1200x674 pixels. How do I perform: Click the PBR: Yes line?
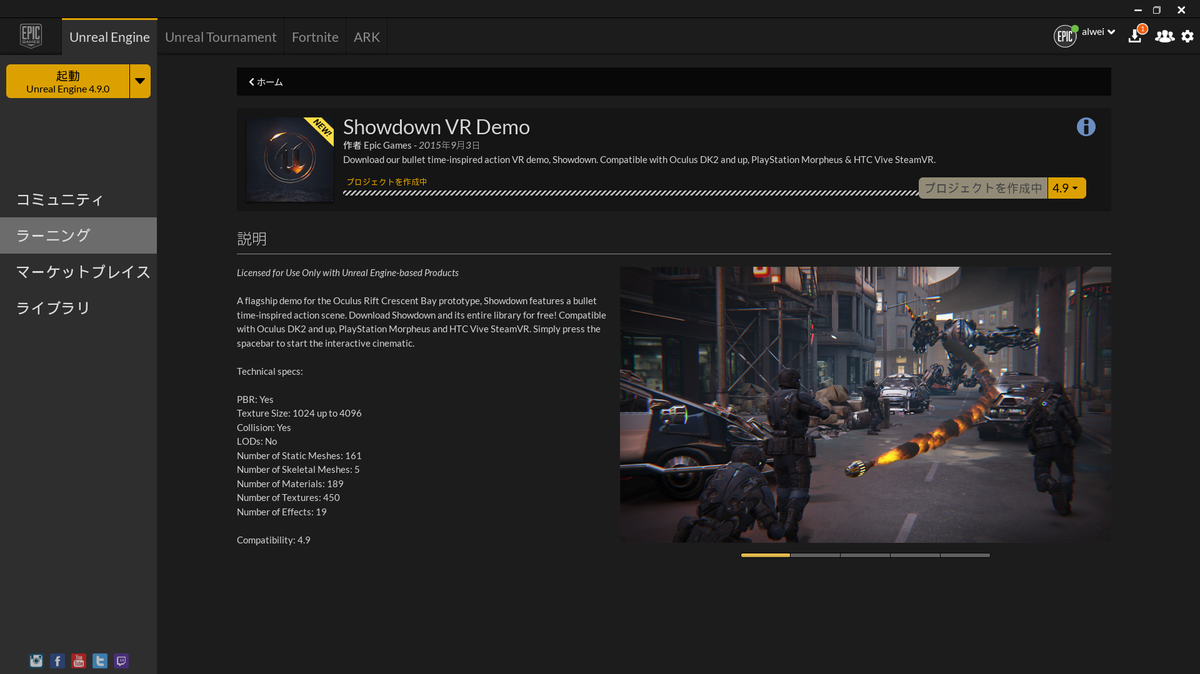pyautogui.click(x=255, y=399)
